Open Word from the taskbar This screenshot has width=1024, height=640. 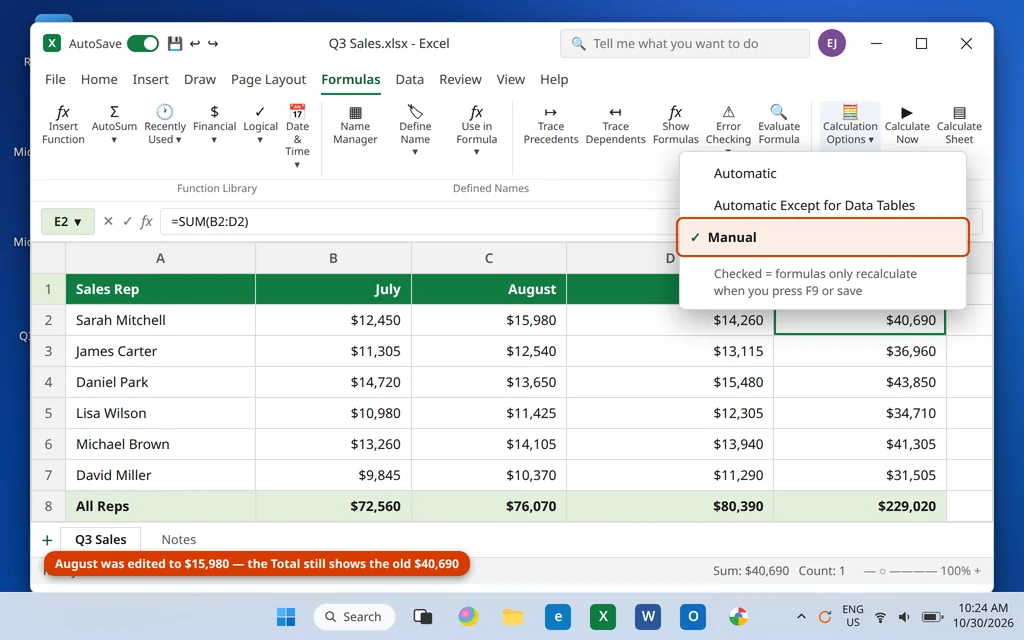point(647,616)
